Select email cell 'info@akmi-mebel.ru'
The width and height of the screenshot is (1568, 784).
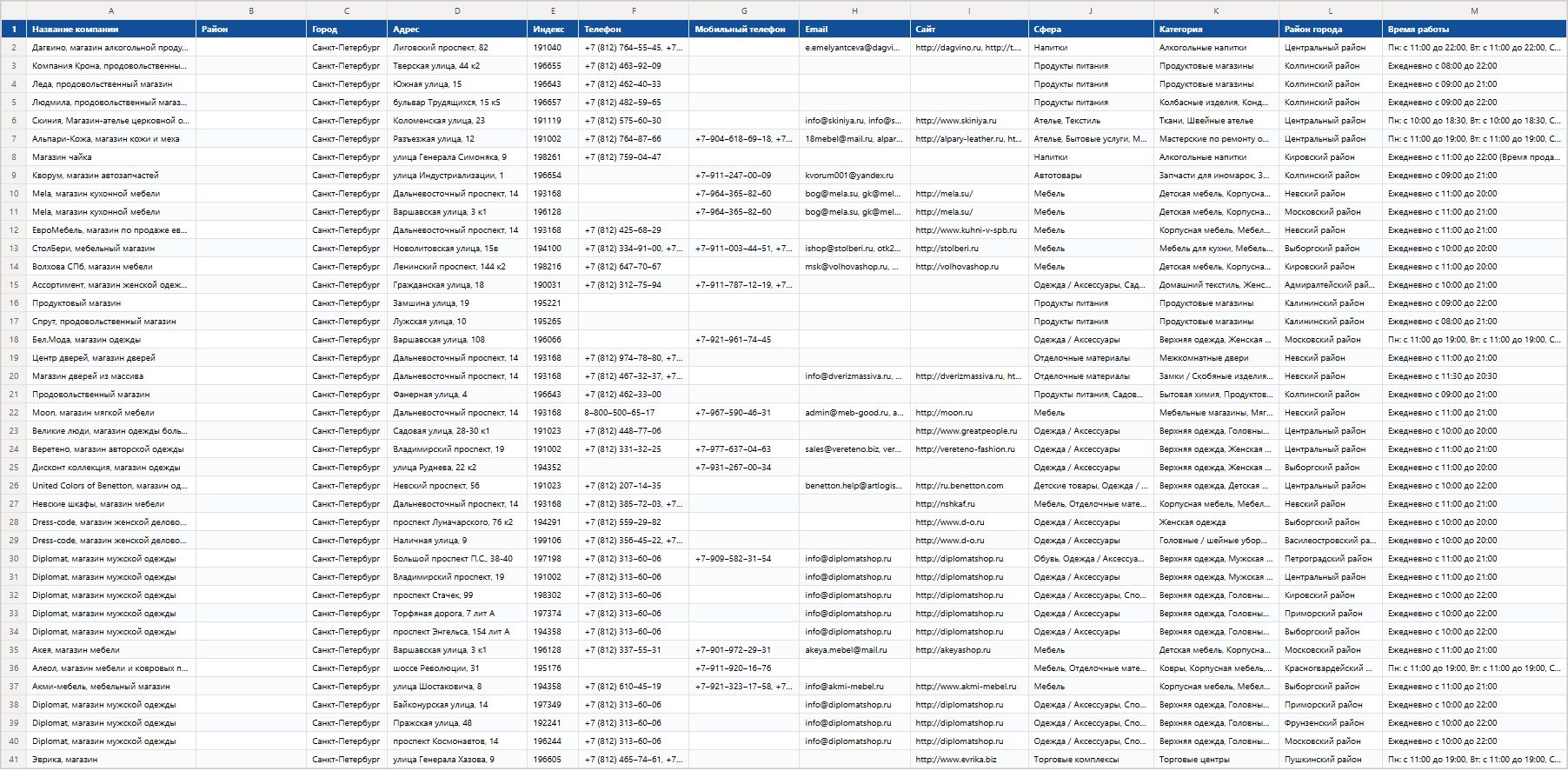coord(854,687)
